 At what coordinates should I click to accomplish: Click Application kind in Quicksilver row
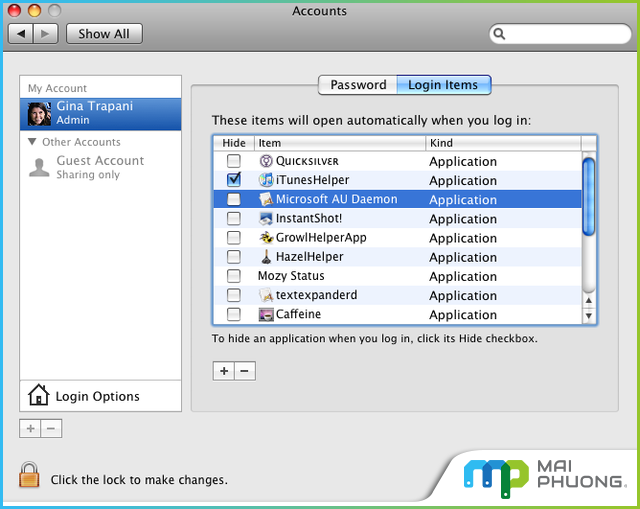coord(463,162)
